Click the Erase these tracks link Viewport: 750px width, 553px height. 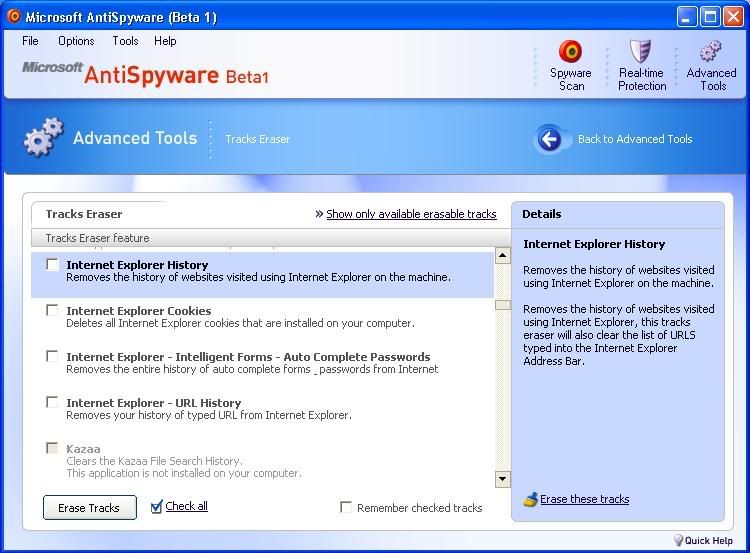point(585,499)
